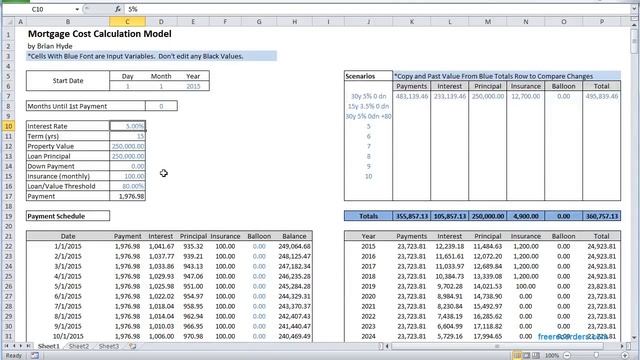Select the Sheet1 tab
The width and height of the screenshot is (640, 360).
click(x=49, y=346)
